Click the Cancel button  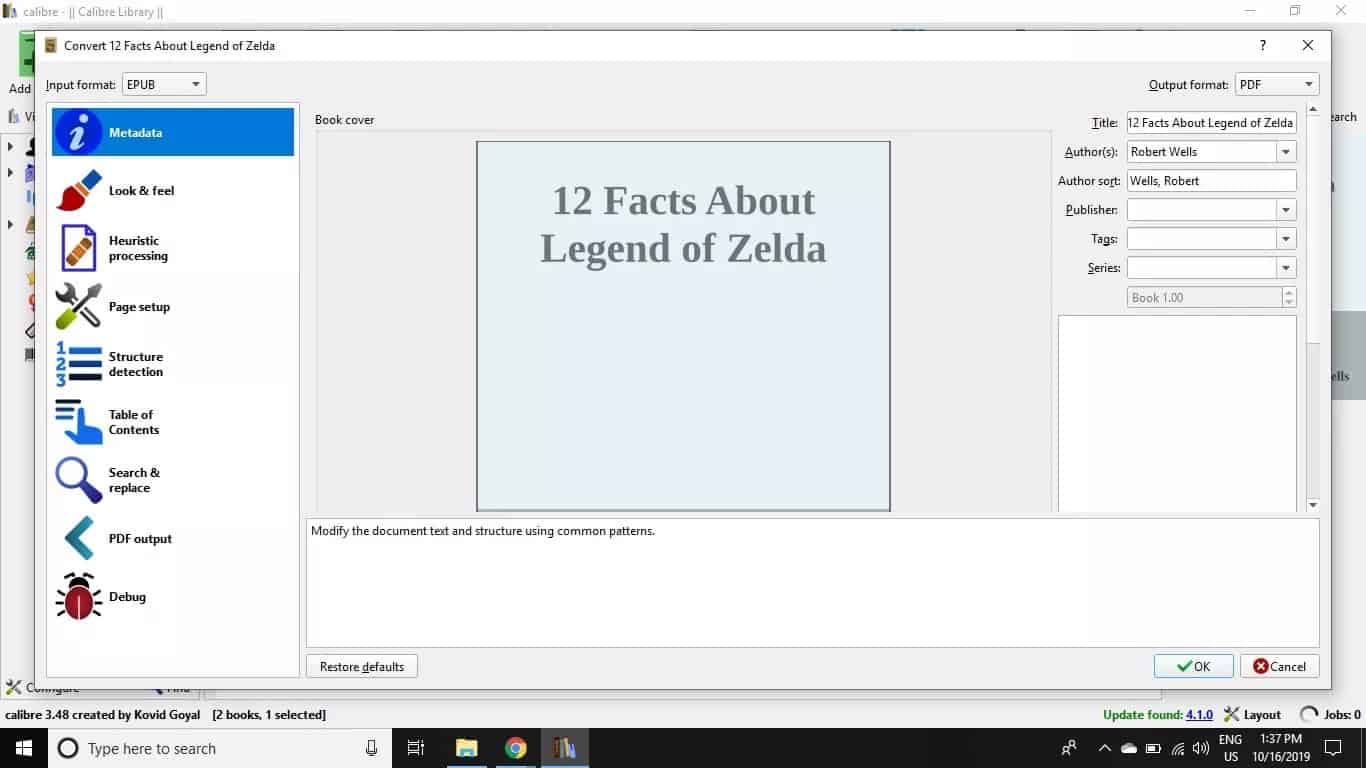(1280, 666)
